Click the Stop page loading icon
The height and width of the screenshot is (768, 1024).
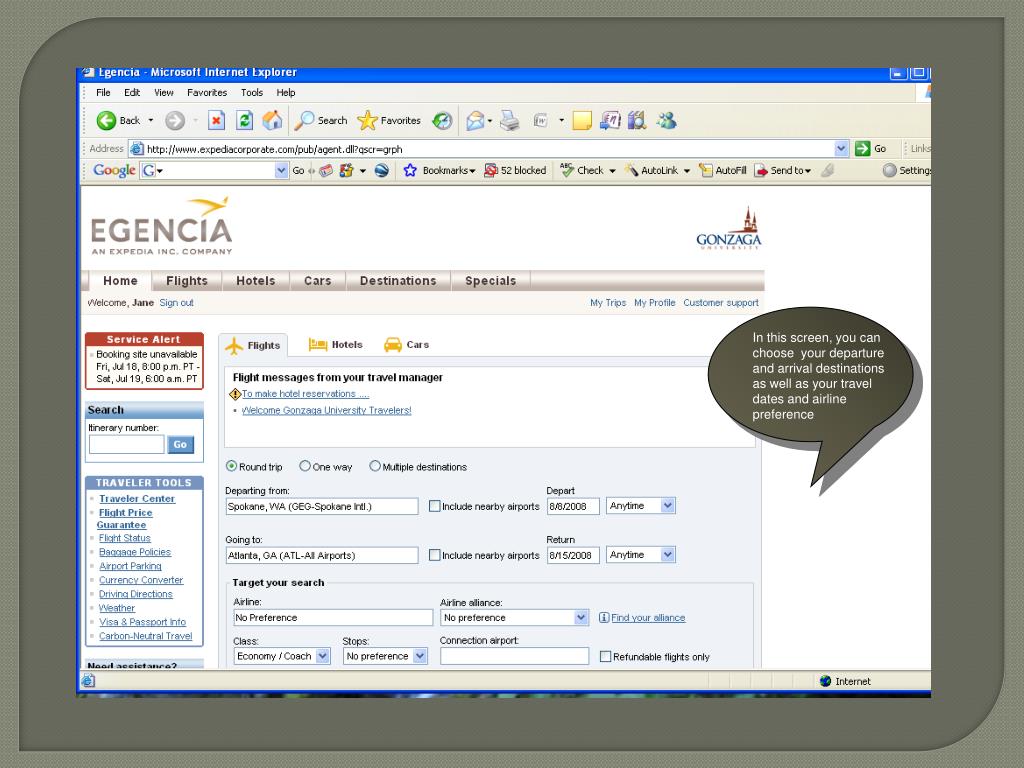tap(216, 120)
